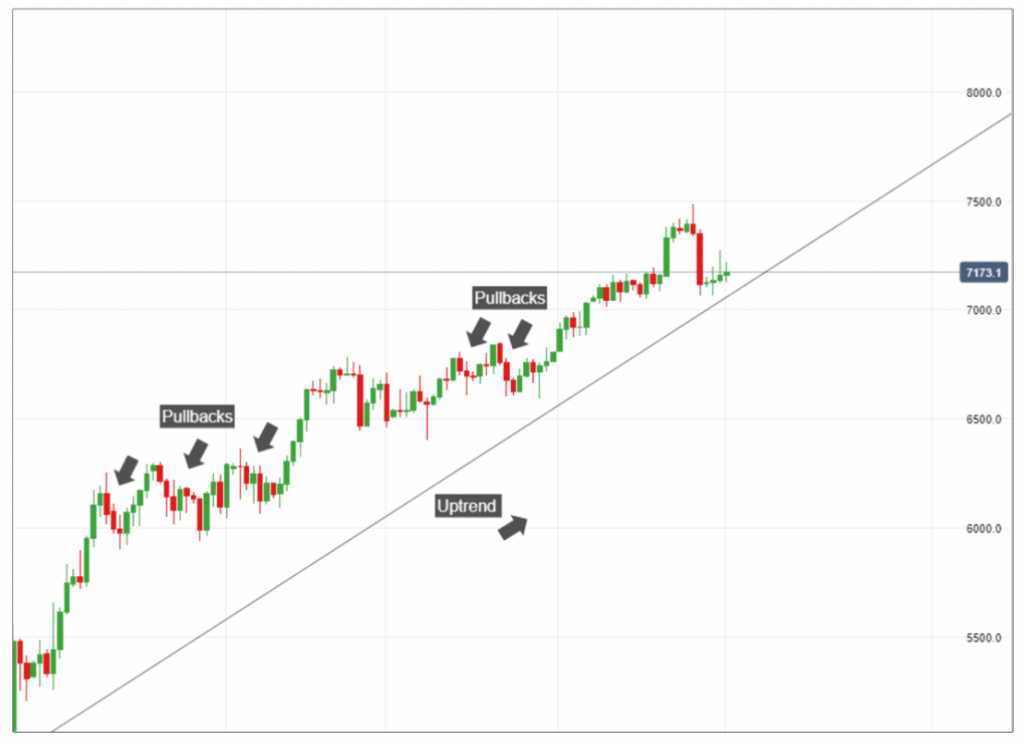1024x744 pixels.
Task: Click rightmost arrow of the three-arrow pullback group
Action: coord(266,437)
